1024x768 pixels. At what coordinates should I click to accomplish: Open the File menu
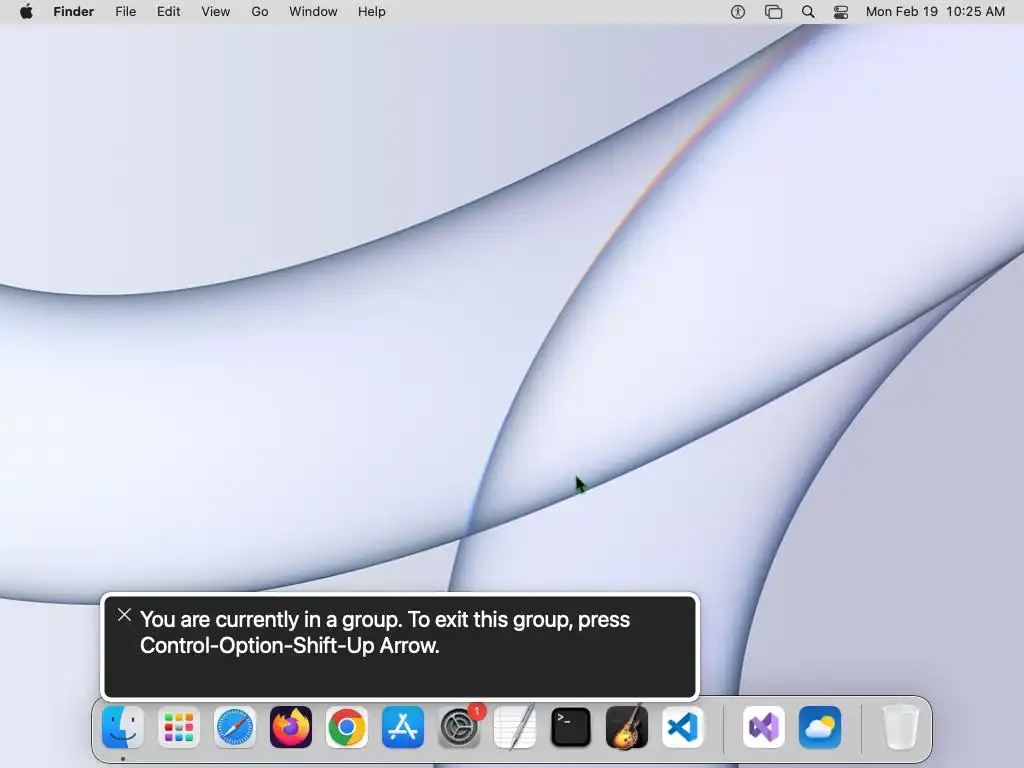[125, 12]
